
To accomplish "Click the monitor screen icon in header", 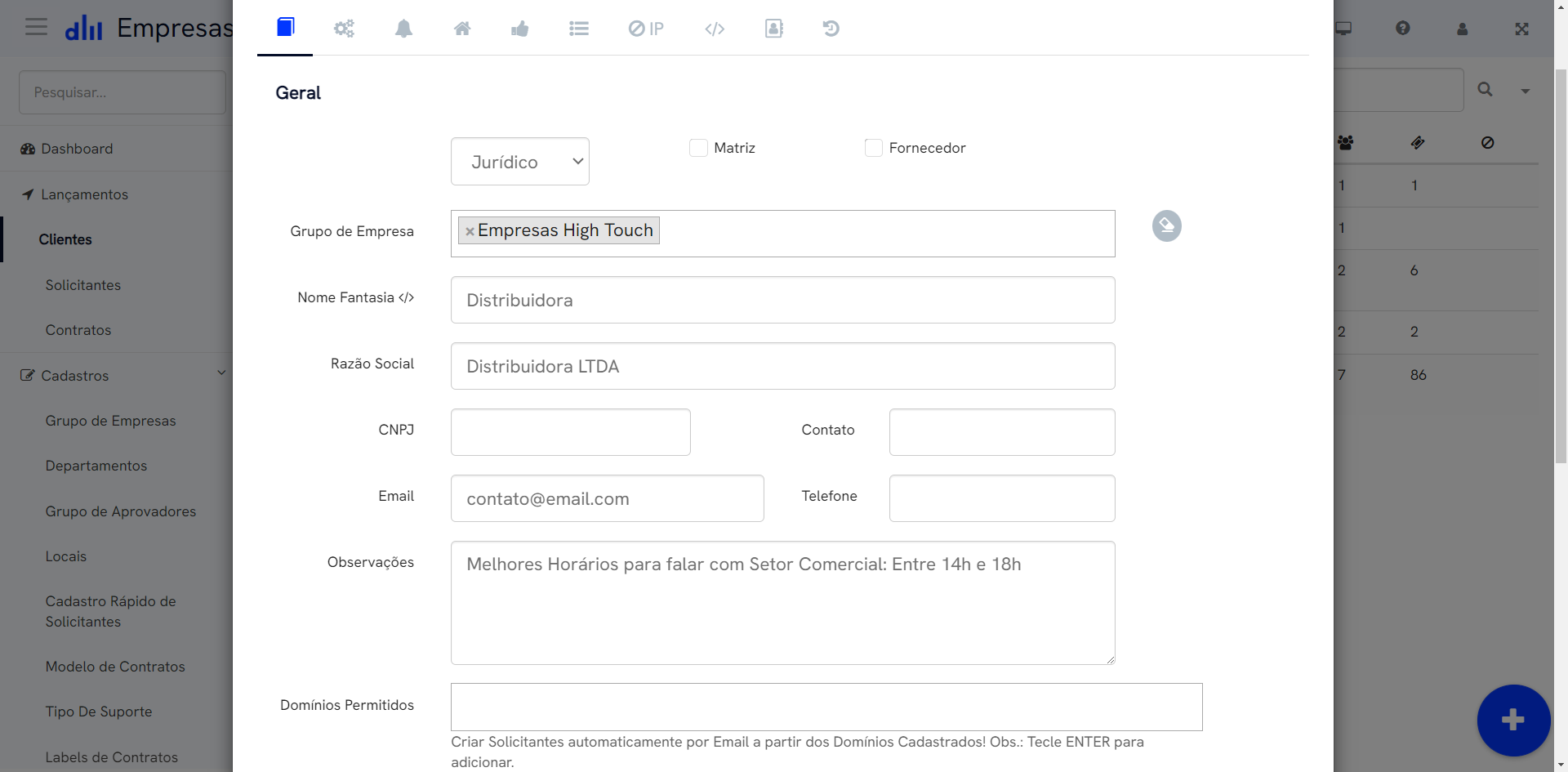I will click(x=1343, y=29).
